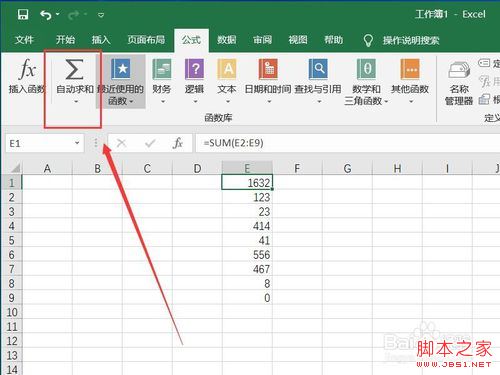The image size is (500, 375).
Task: Select column C header
Action: tap(147, 168)
